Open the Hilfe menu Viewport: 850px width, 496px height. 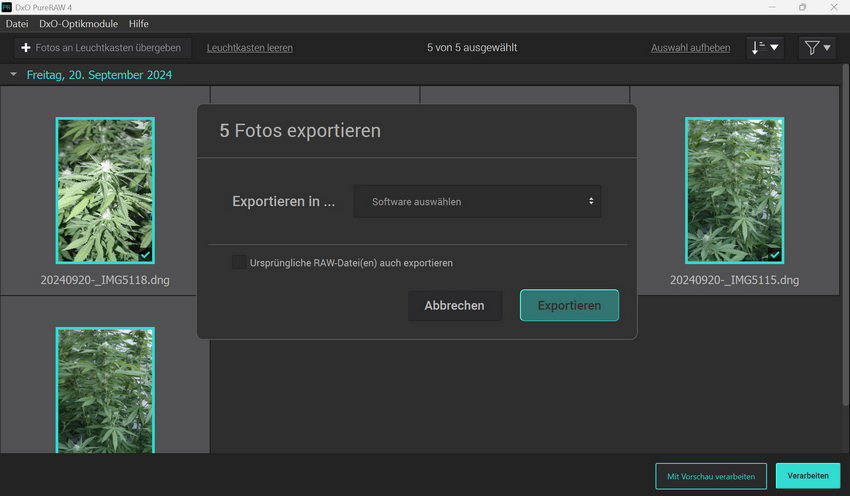pyautogui.click(x=139, y=23)
